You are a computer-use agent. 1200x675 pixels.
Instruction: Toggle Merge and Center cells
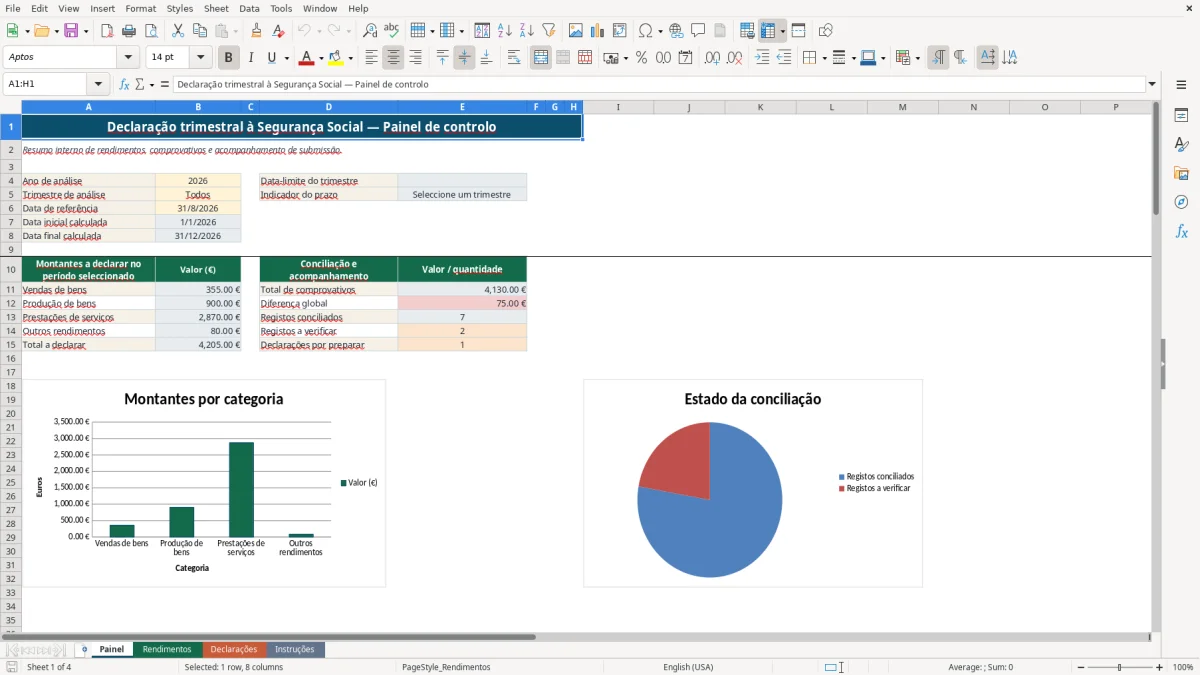541,58
